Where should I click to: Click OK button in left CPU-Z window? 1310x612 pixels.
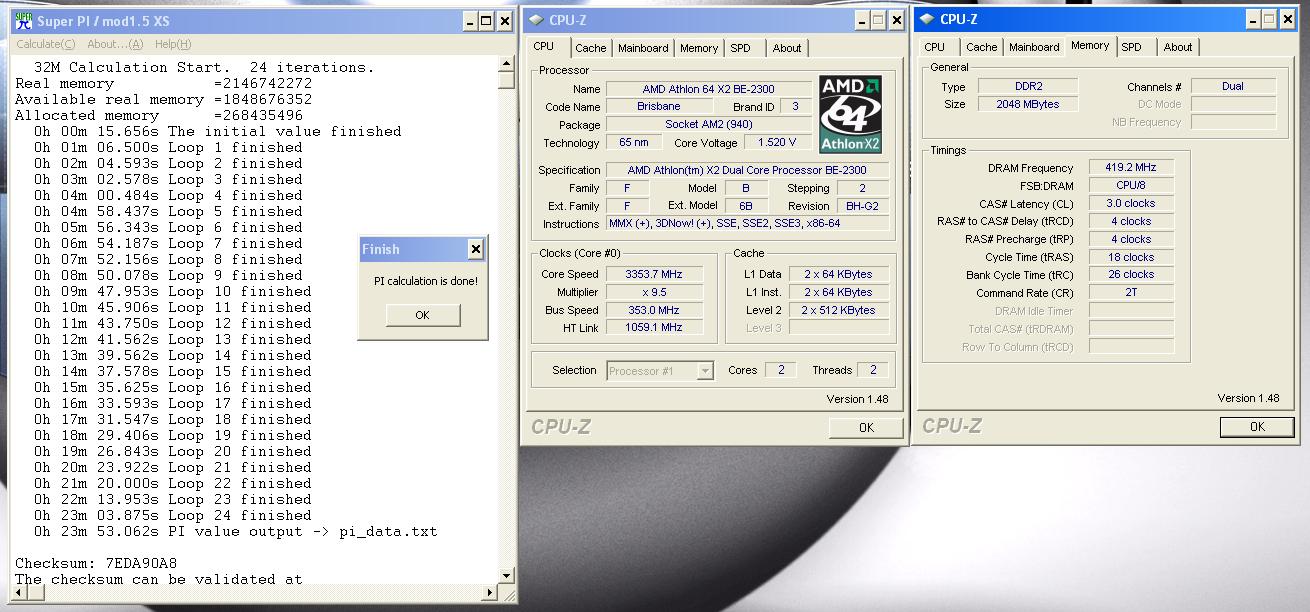pyautogui.click(x=866, y=427)
